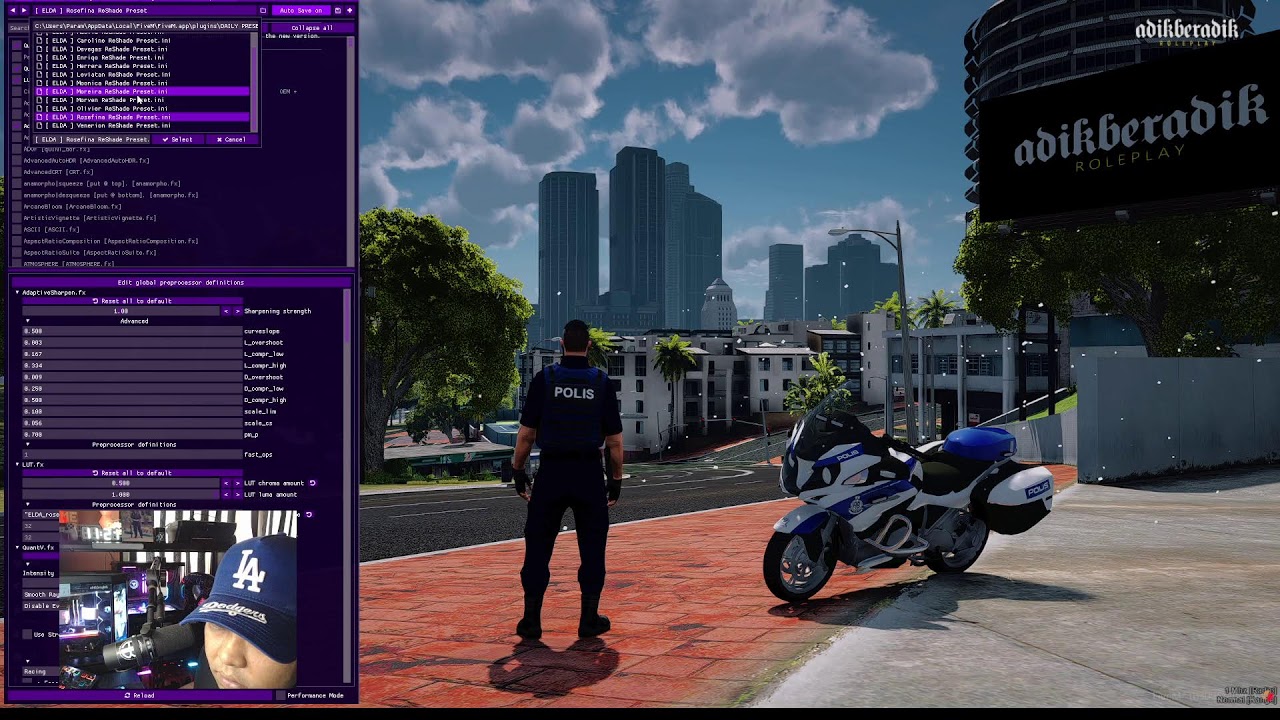The image size is (1280, 720).
Task: Confirm preset with Select button
Action: point(177,139)
